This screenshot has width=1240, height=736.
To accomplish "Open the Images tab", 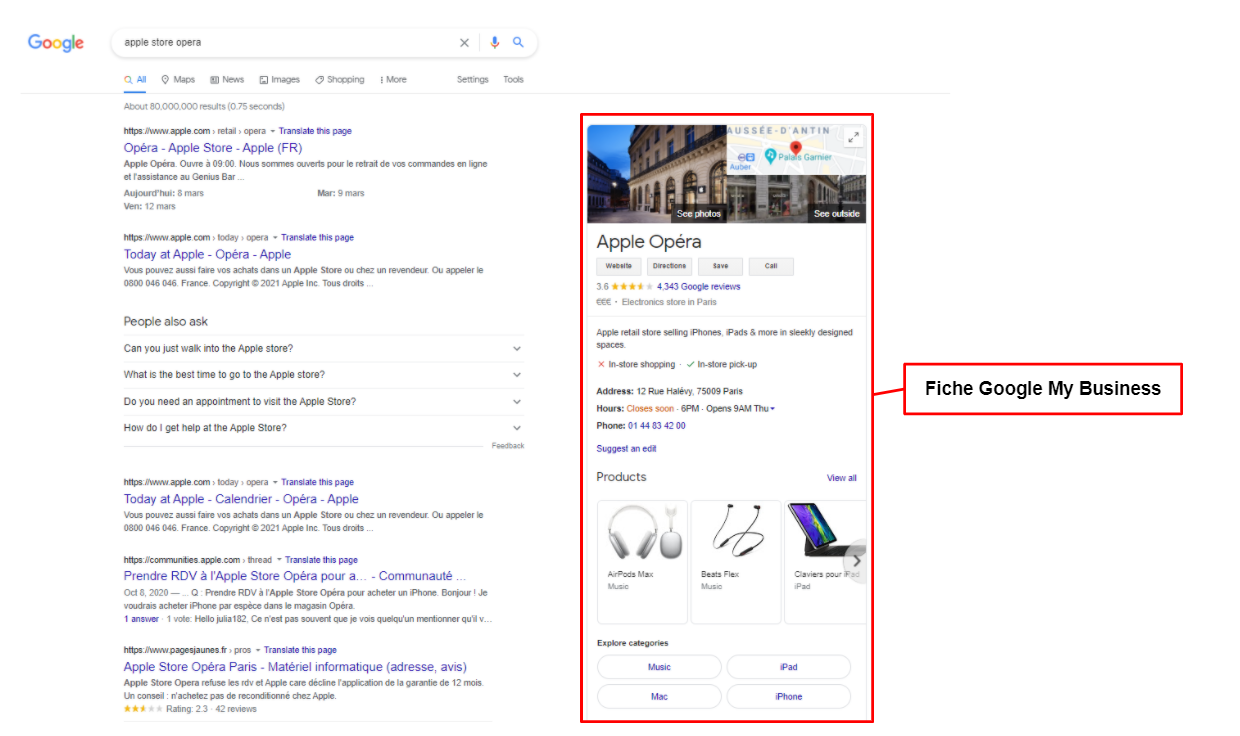I will click(x=279, y=80).
